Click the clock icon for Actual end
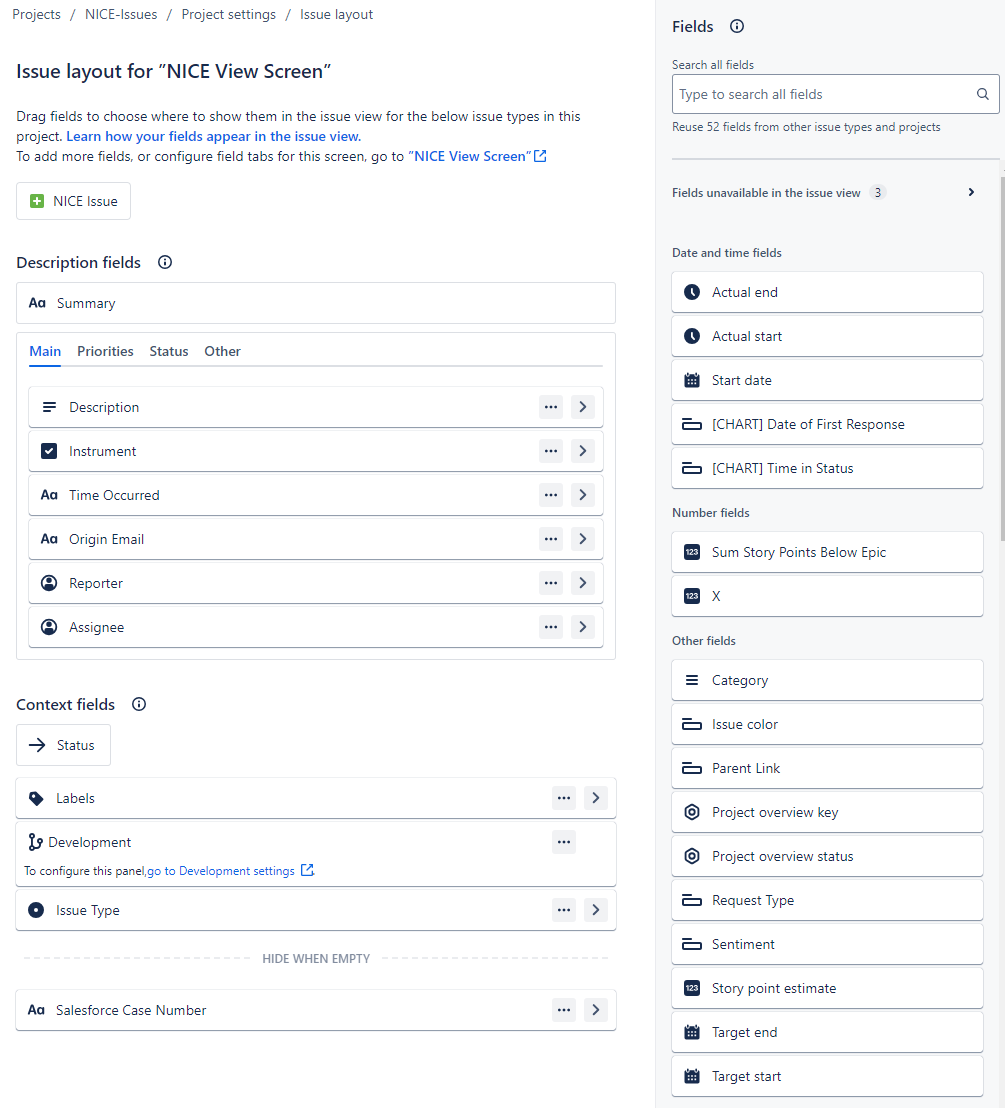Viewport: 1005px width, 1108px height. [692, 292]
